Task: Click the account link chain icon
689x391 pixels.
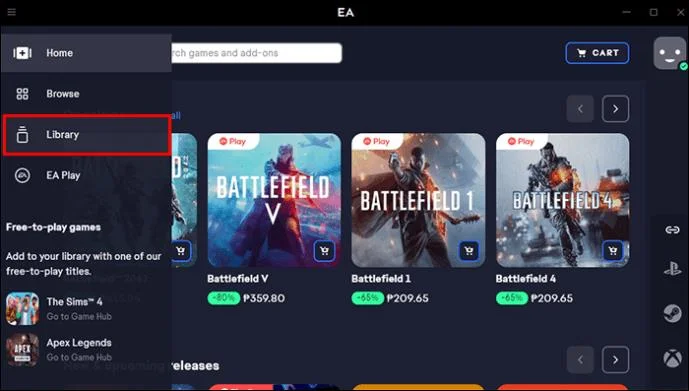Action: point(672,230)
